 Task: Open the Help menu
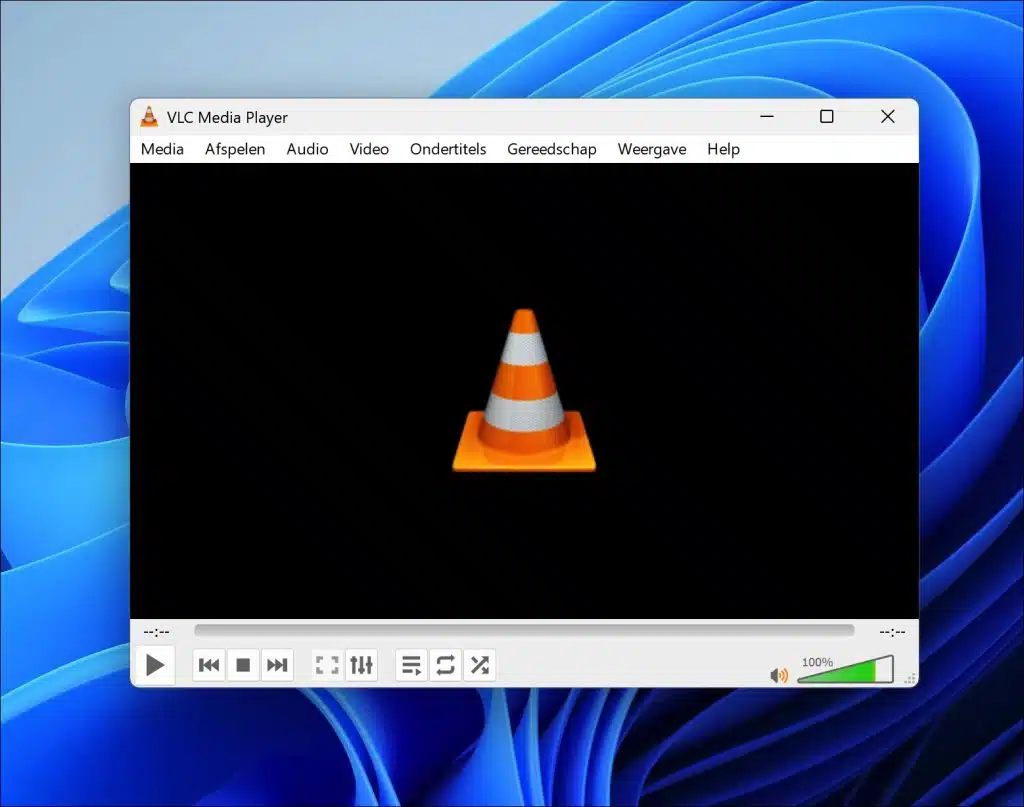point(723,149)
